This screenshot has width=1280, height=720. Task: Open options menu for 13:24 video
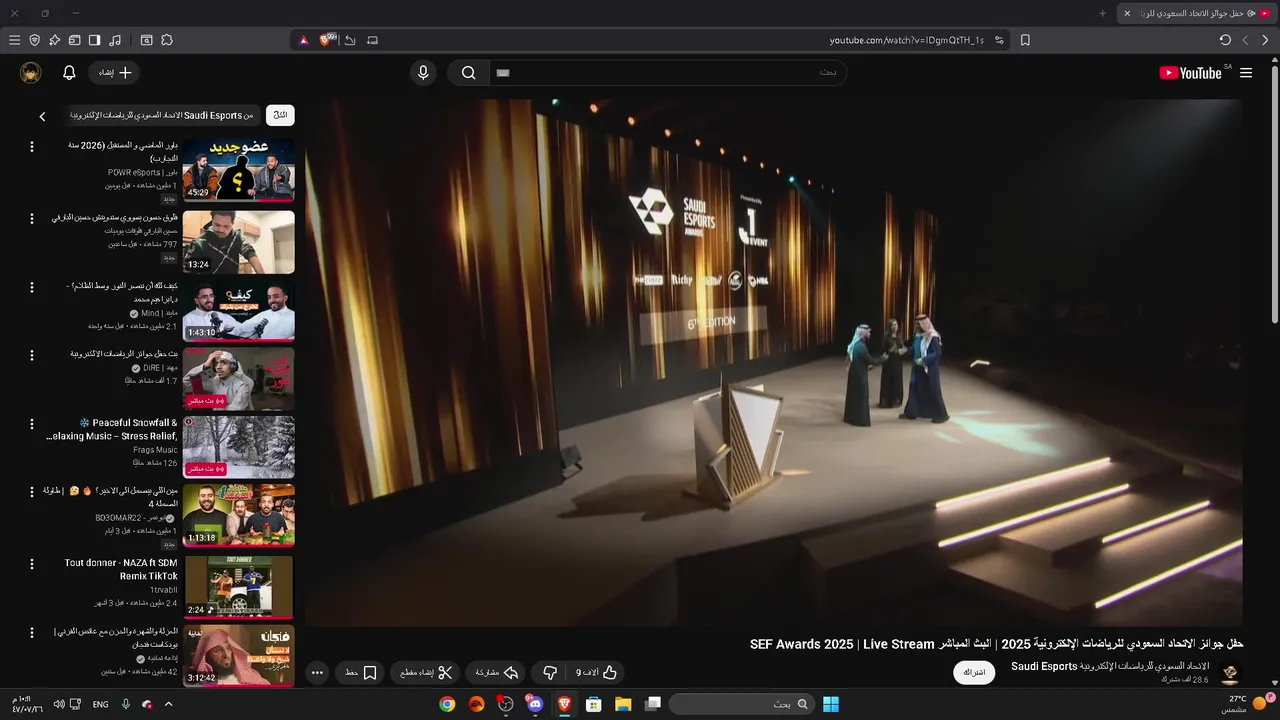pyautogui.click(x=31, y=218)
